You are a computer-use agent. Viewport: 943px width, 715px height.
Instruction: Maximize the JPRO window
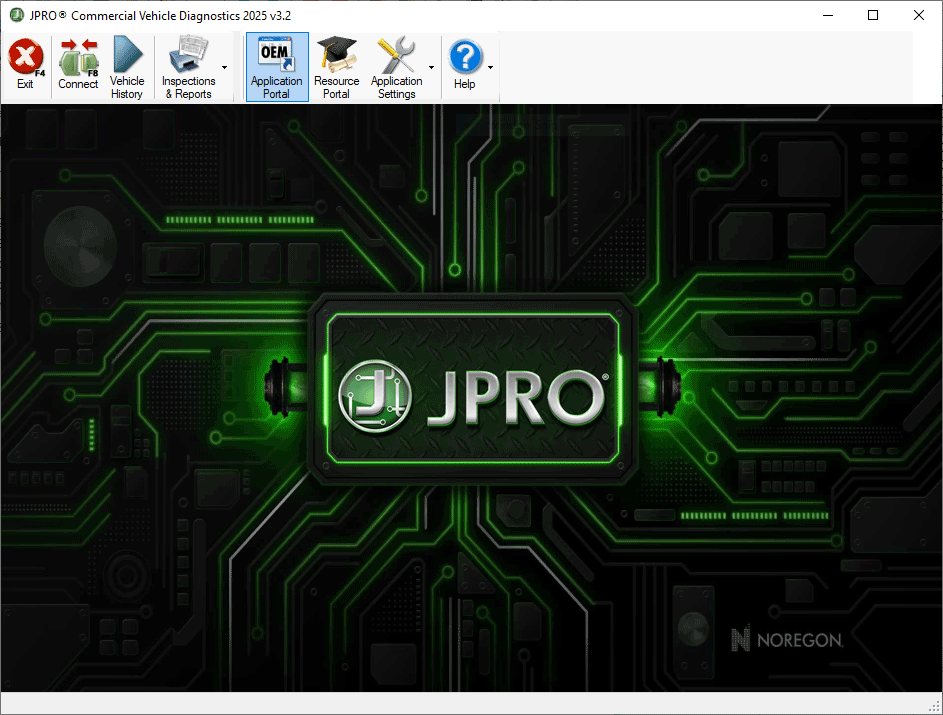tap(873, 15)
